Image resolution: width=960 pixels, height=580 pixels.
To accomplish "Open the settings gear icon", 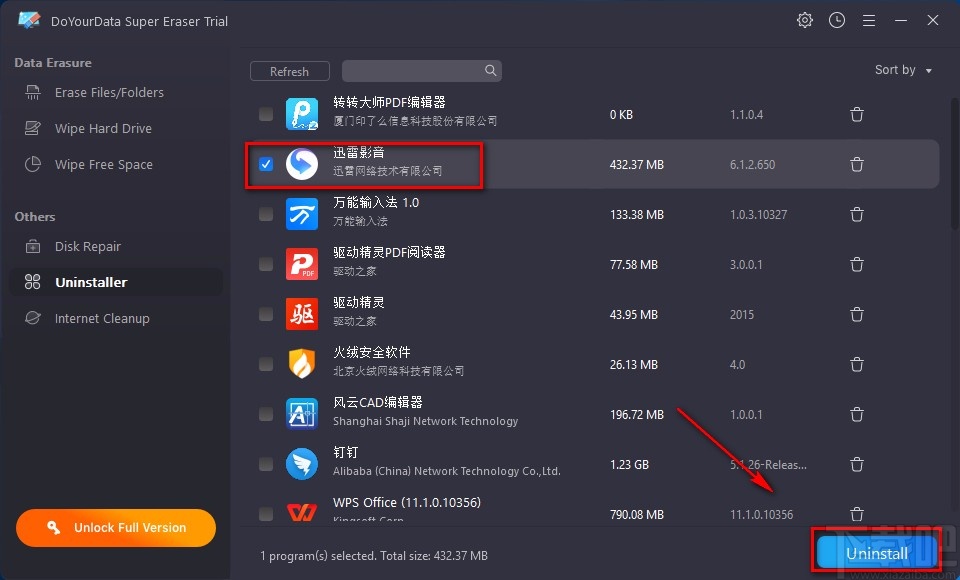I will [804, 19].
